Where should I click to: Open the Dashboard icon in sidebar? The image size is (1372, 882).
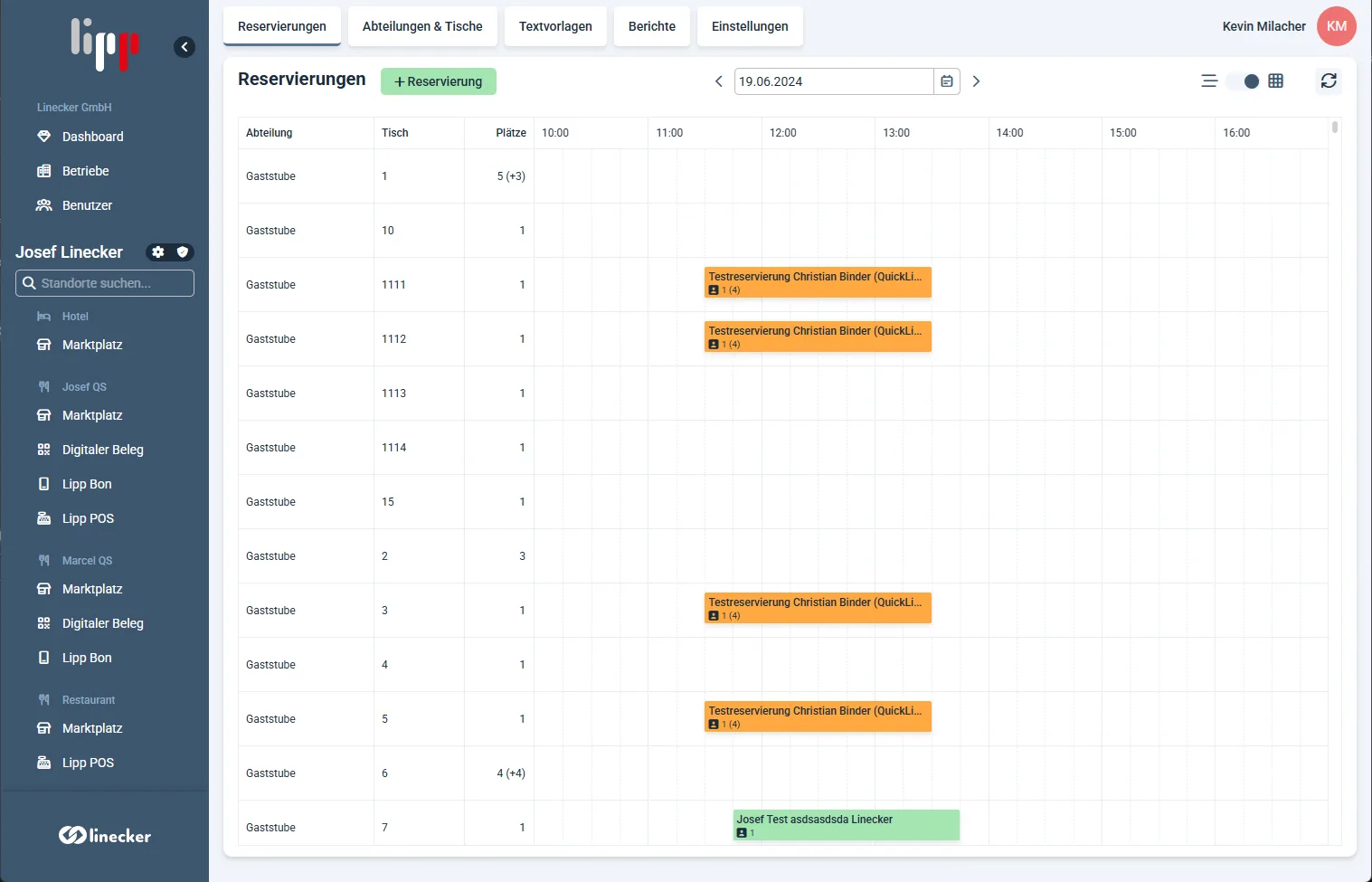pos(43,137)
